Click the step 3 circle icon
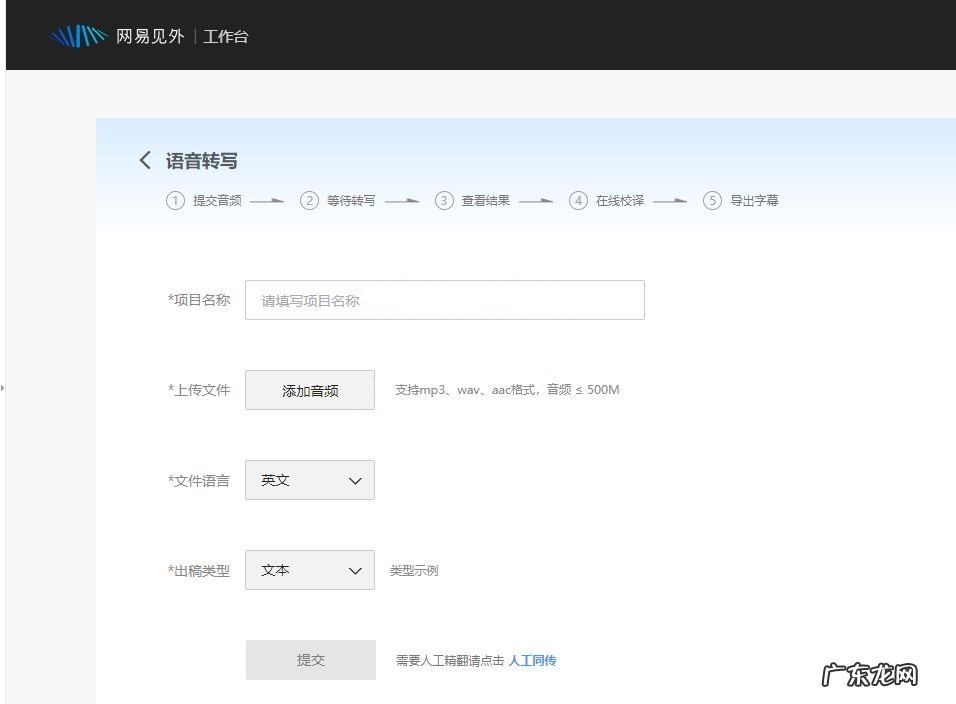Viewport: 956px width, 704px height. coord(444,200)
